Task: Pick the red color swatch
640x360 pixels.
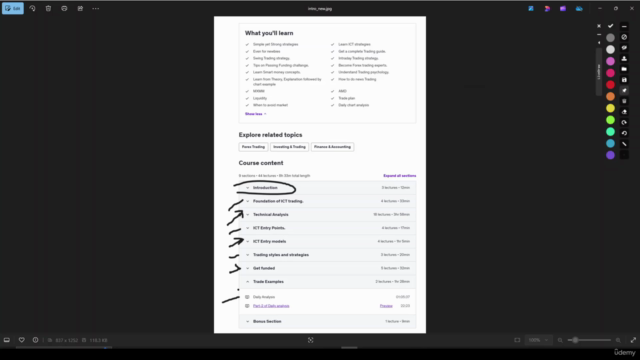Action: [x=610, y=84]
